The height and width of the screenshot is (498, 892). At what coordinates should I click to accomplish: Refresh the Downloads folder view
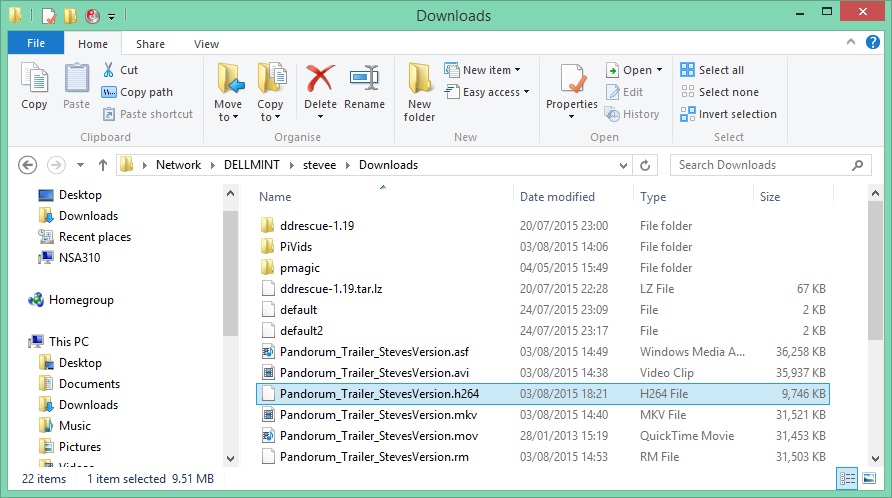[647, 165]
